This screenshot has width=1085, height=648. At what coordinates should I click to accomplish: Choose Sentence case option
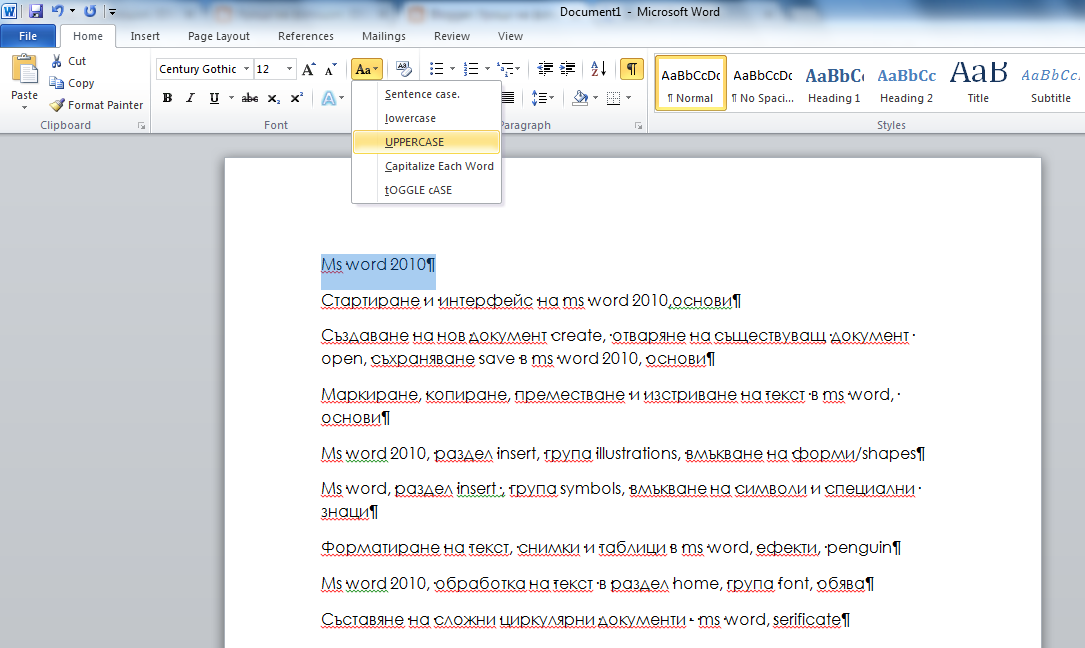click(426, 94)
